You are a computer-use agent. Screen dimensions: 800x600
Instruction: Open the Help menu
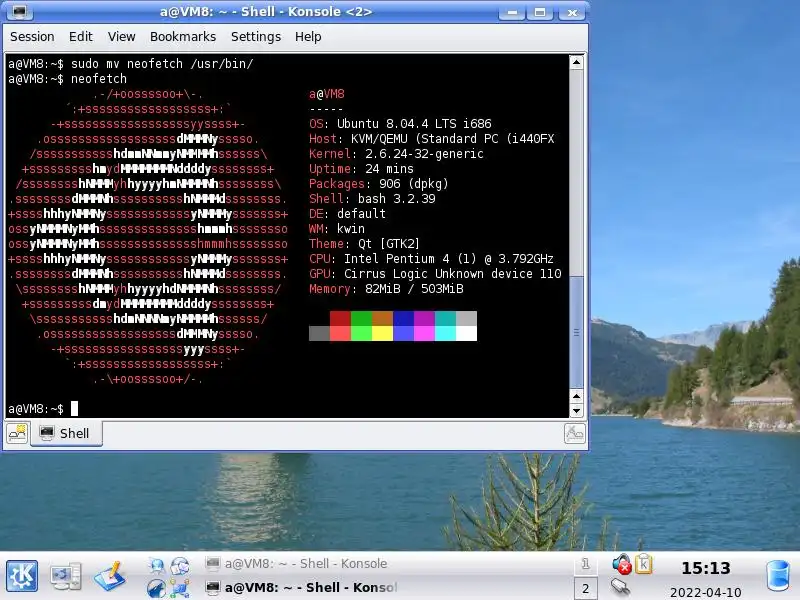point(308,37)
